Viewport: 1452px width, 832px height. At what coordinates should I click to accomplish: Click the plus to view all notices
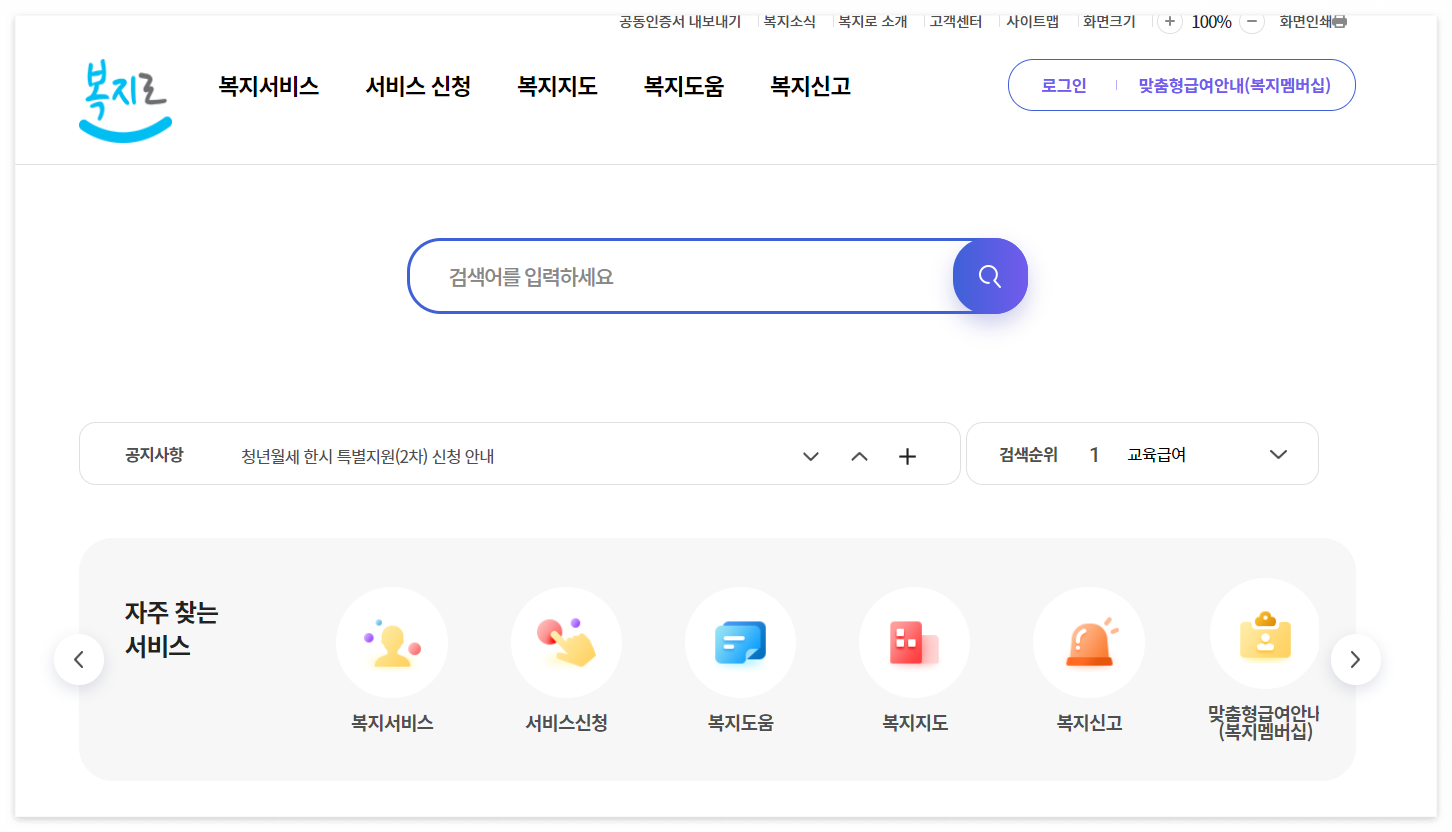(907, 455)
